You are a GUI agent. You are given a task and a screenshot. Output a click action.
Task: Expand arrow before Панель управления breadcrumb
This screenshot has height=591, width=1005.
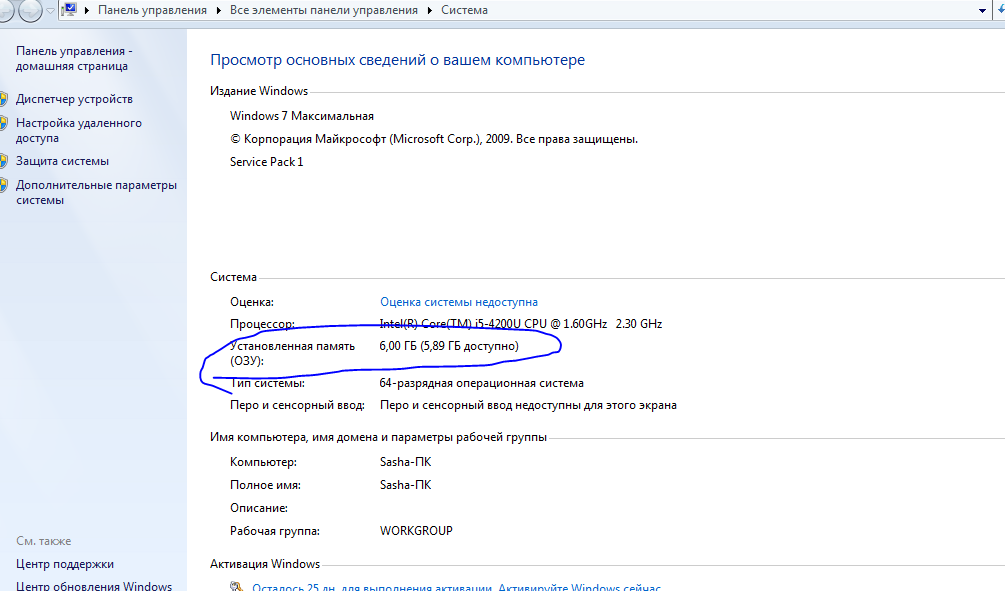point(87,11)
